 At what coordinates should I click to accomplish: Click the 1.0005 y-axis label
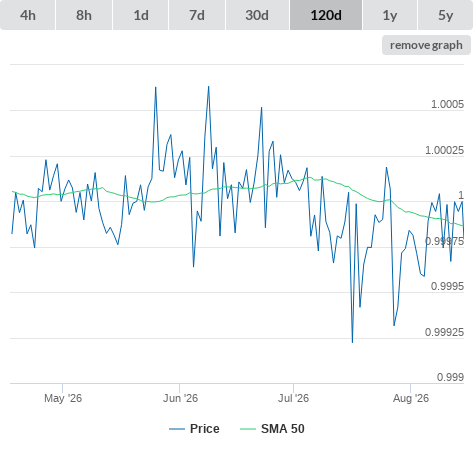pyautogui.click(x=447, y=104)
